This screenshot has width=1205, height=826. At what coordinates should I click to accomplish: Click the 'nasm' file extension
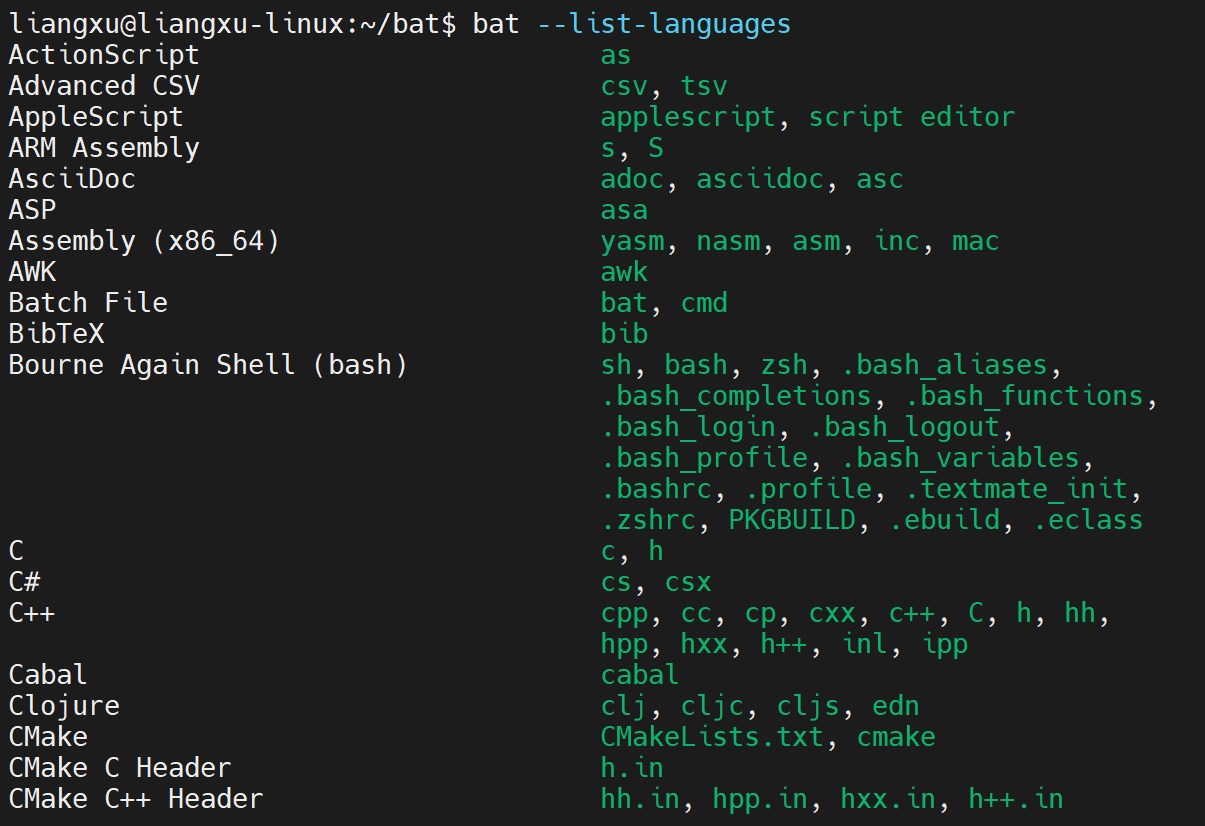[728, 241]
